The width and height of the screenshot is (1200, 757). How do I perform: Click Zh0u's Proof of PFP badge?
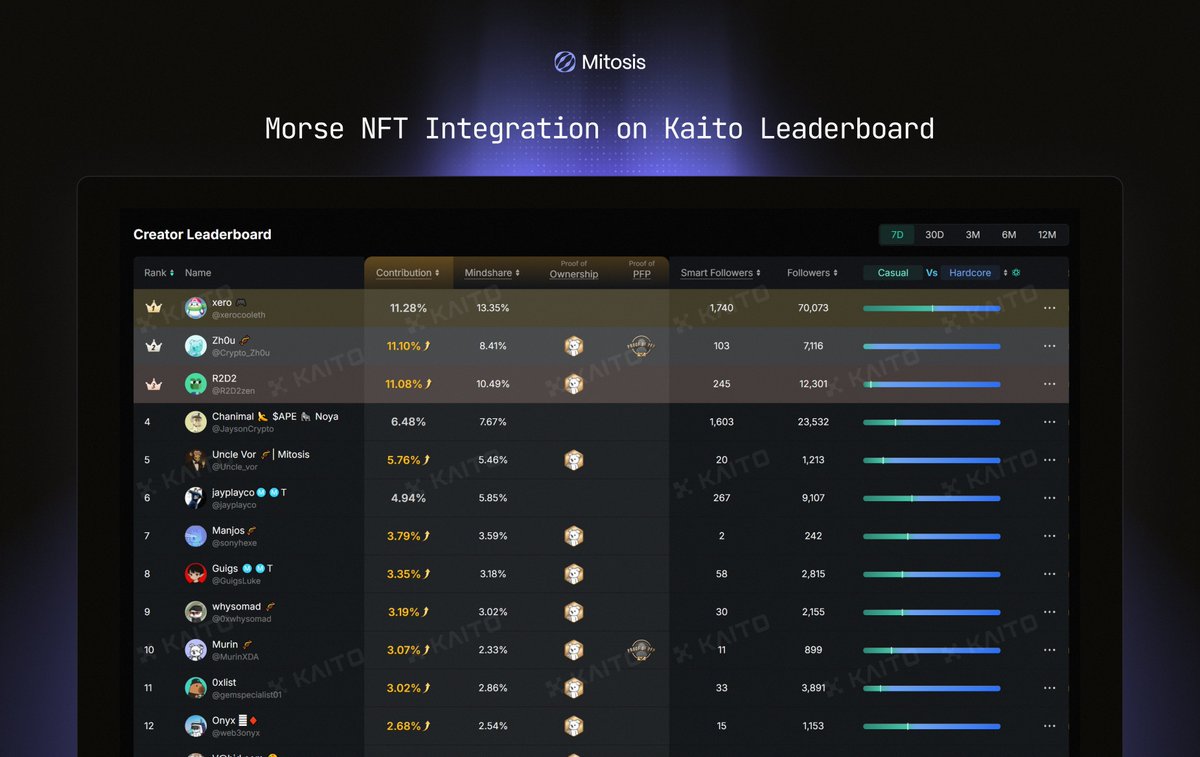642,346
